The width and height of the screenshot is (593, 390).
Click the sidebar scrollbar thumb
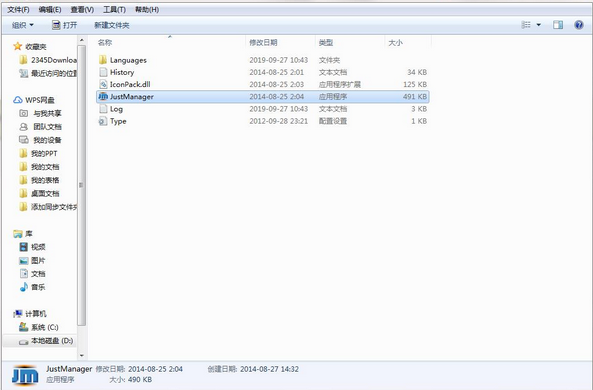[82, 185]
